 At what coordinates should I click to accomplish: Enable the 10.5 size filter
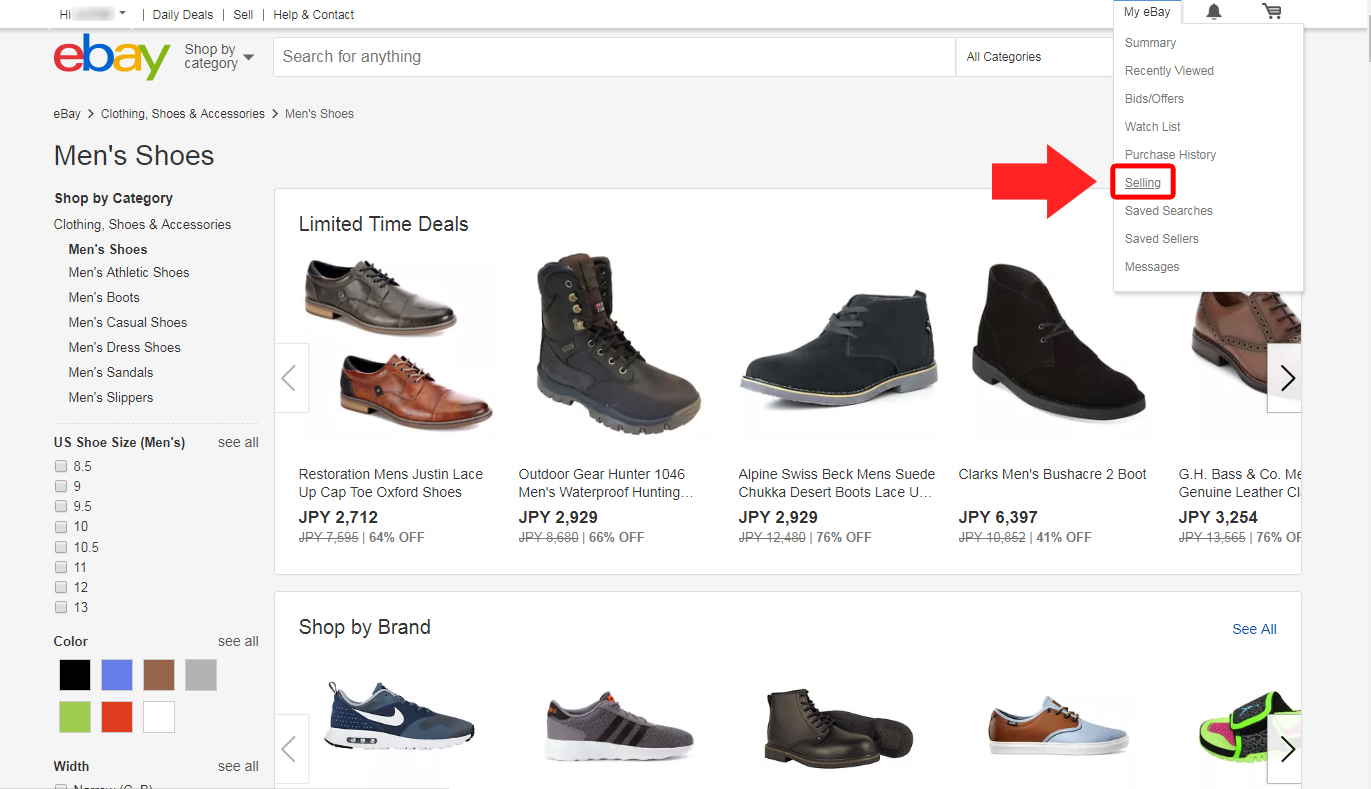pos(61,547)
